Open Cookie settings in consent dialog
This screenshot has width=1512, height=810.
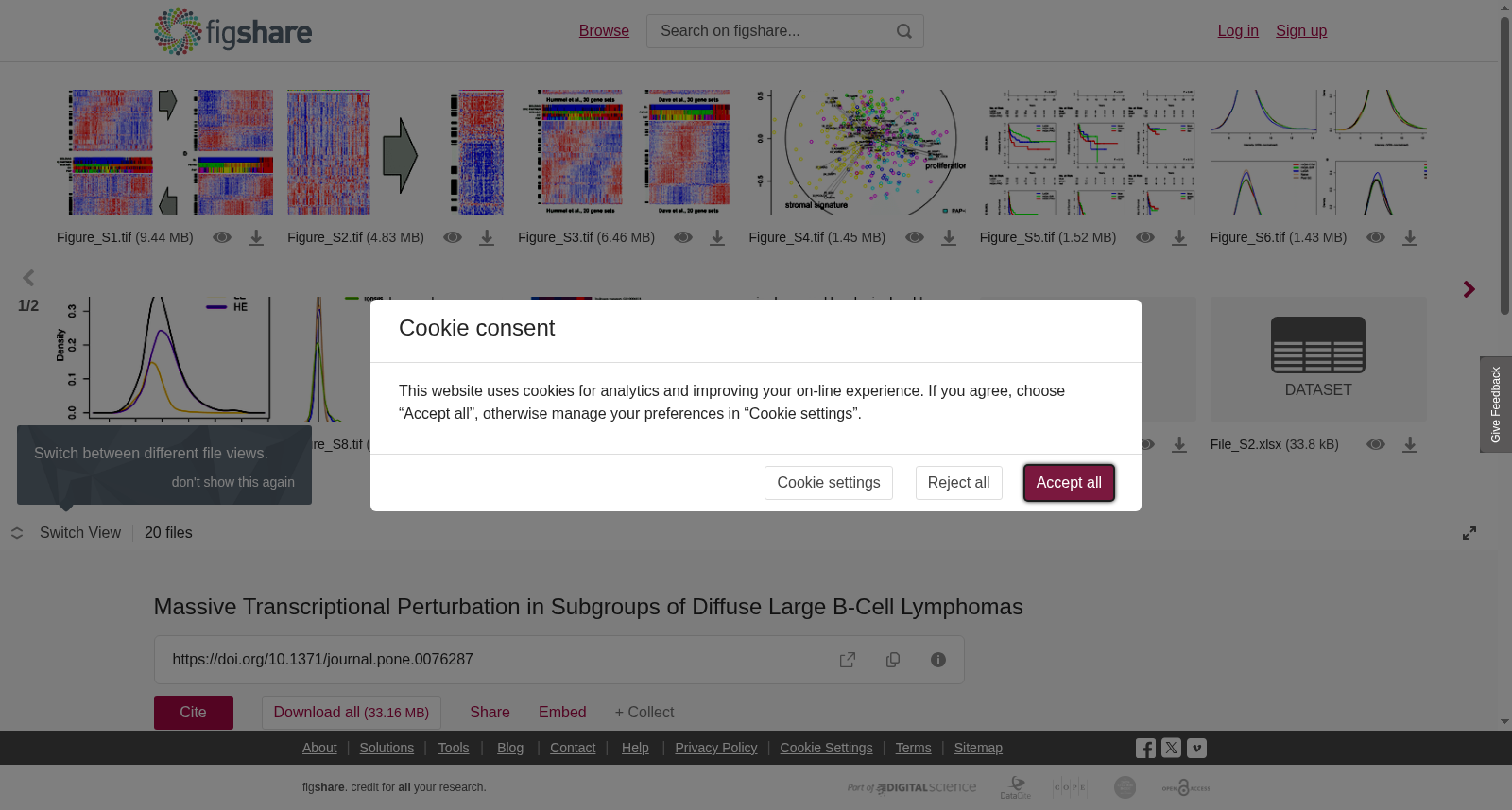[829, 483]
